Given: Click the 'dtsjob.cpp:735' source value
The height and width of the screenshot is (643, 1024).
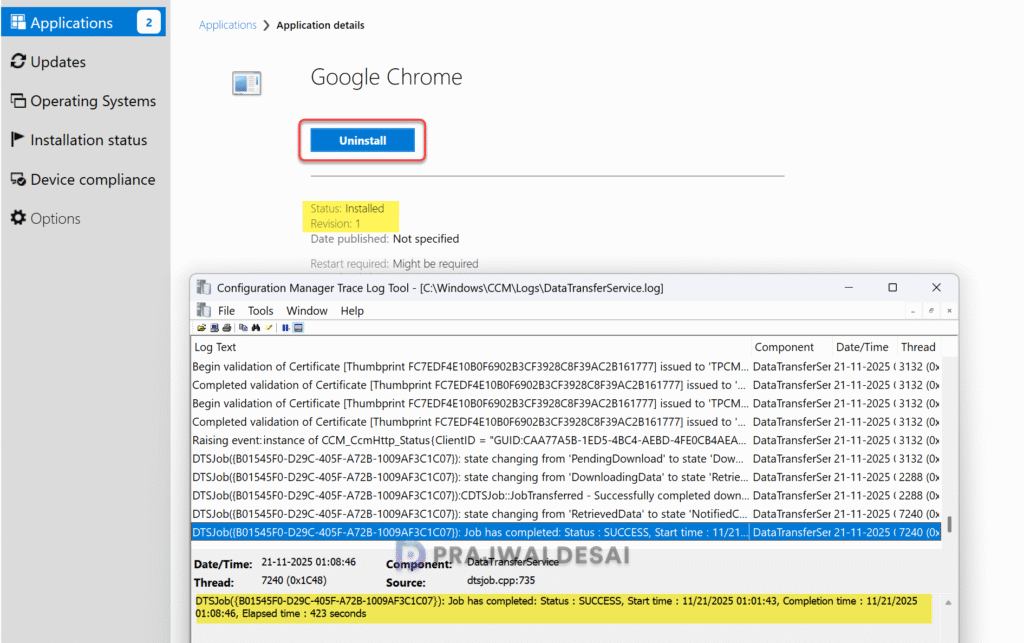Looking at the screenshot, I should click(x=501, y=580).
